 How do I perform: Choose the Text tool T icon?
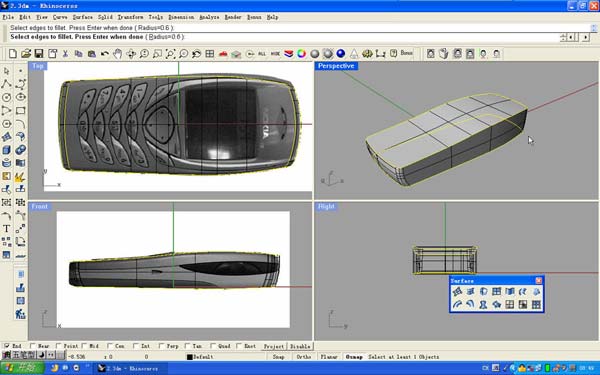click(7, 228)
